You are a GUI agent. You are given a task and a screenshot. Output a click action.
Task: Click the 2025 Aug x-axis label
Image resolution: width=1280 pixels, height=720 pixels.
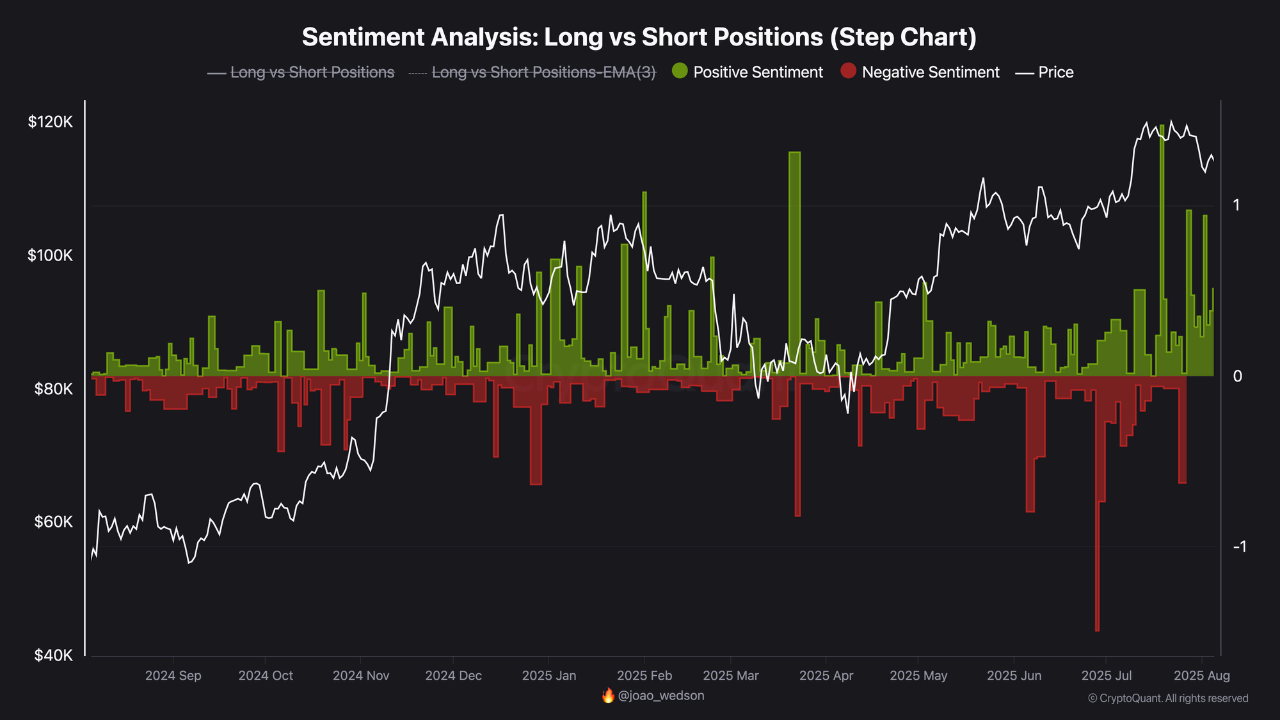coord(1195,676)
